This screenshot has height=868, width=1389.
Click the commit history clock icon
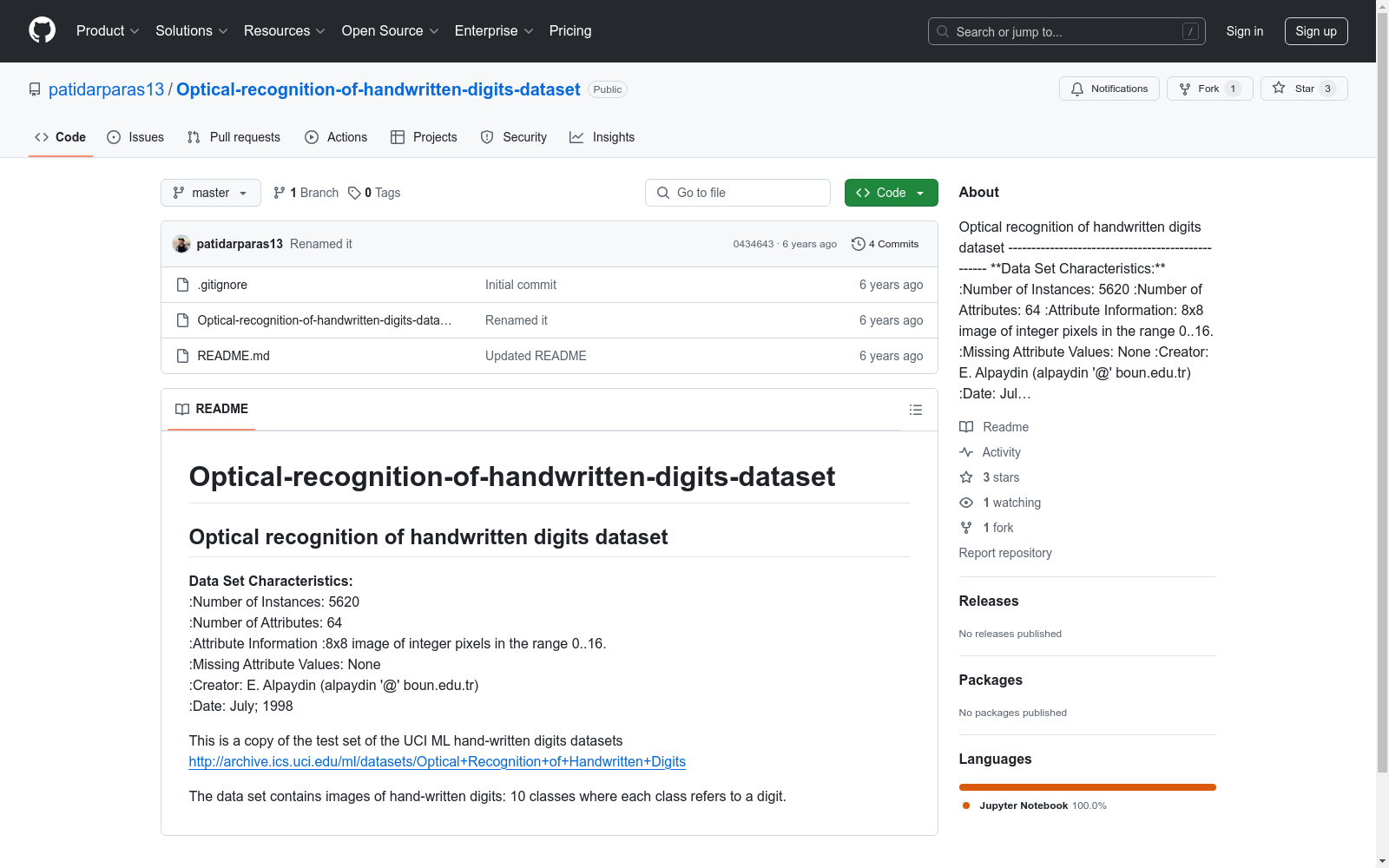[859, 244]
